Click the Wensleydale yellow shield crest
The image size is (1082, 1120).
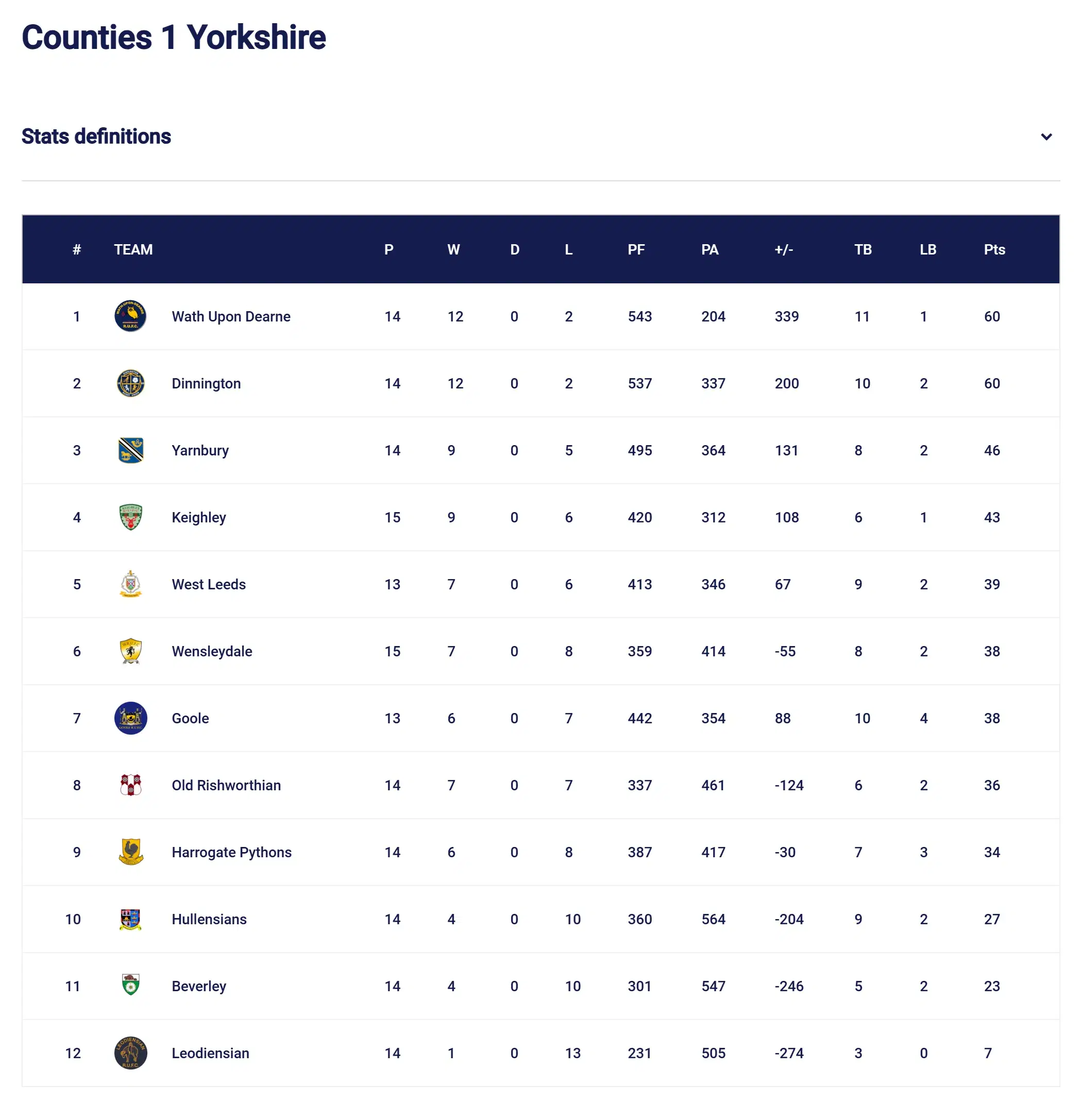130,650
